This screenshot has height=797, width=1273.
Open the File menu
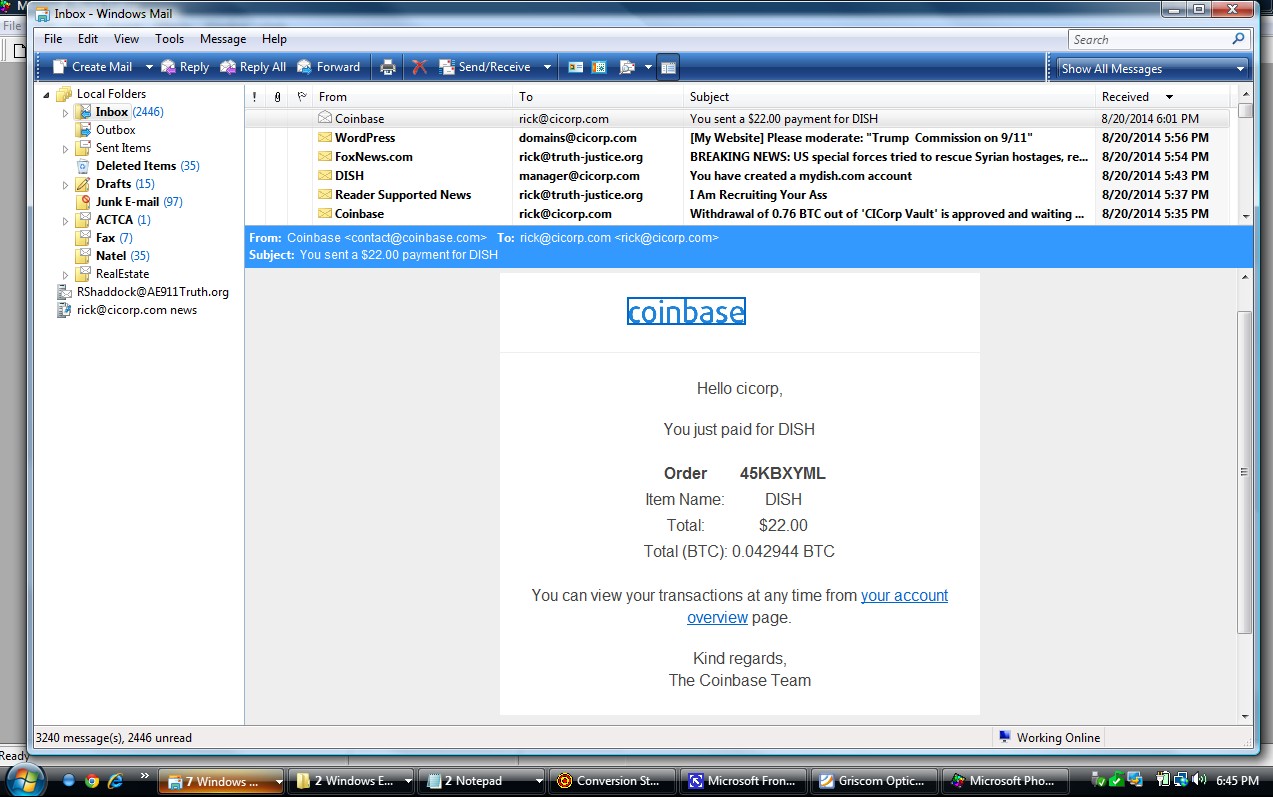tap(53, 39)
